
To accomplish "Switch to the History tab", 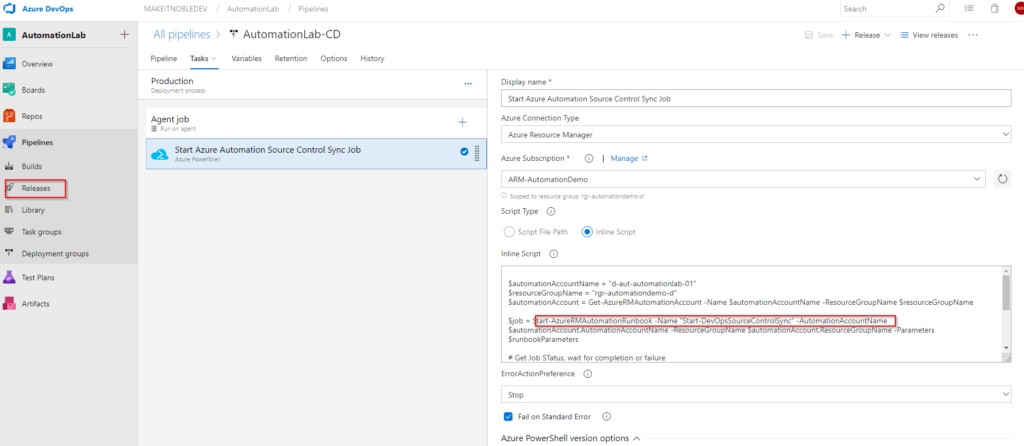I will 372,58.
